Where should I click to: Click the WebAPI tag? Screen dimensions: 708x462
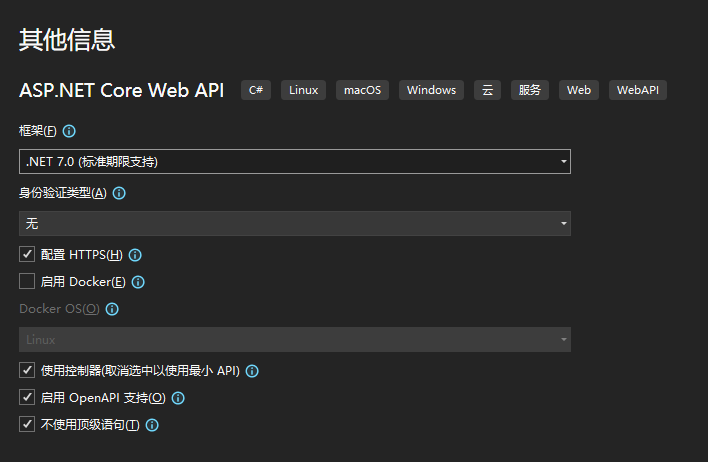point(638,90)
